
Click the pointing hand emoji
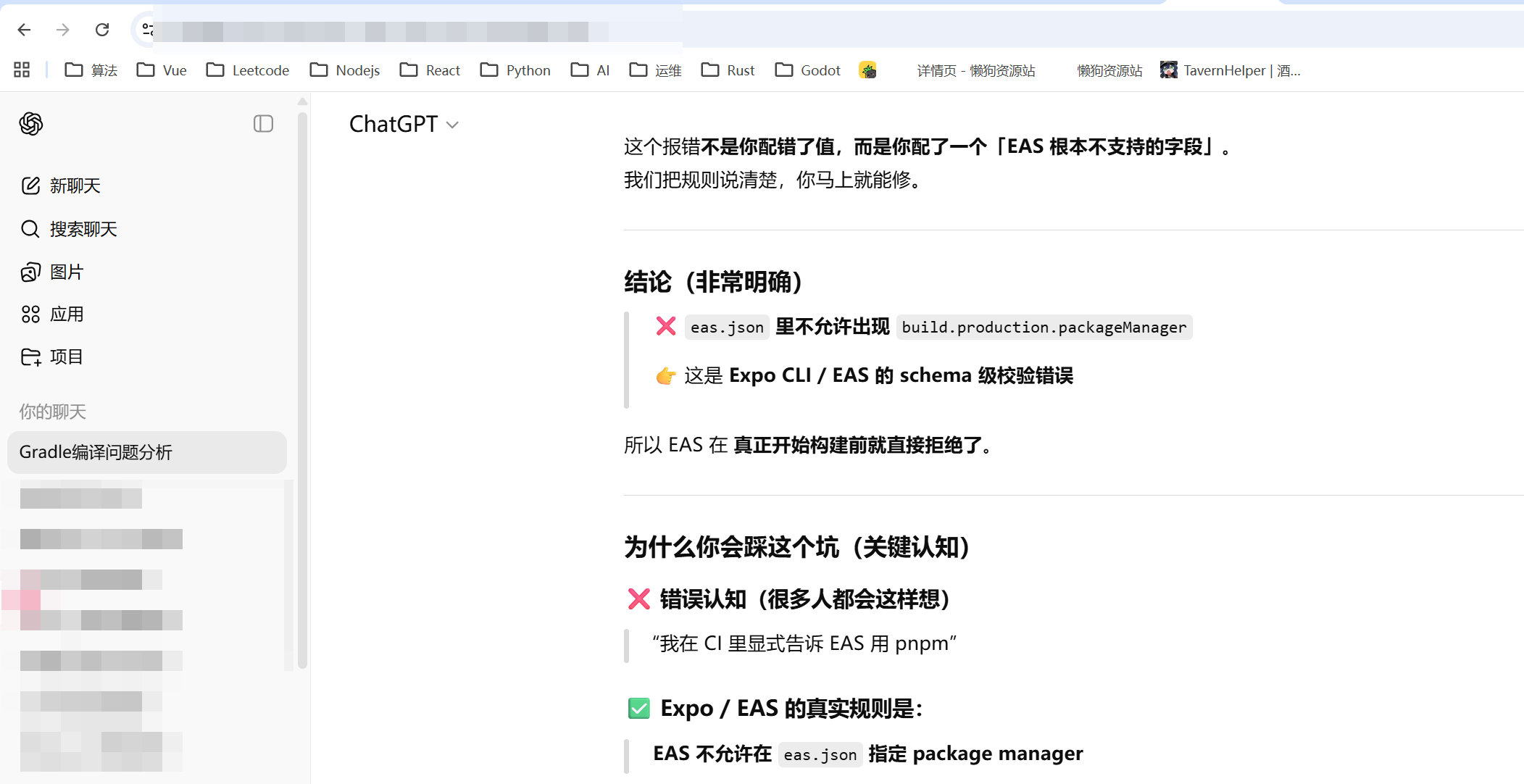click(666, 375)
